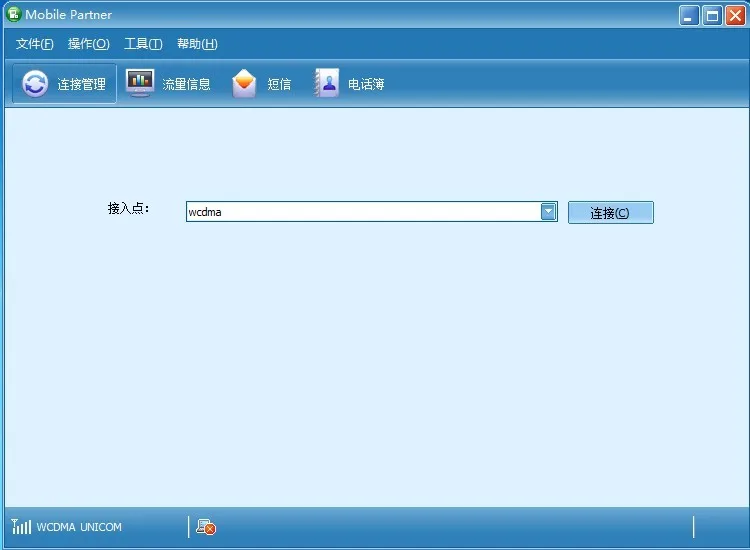Open the 连接管理 connection manager tab
The width and height of the screenshot is (750, 550).
click(64, 84)
